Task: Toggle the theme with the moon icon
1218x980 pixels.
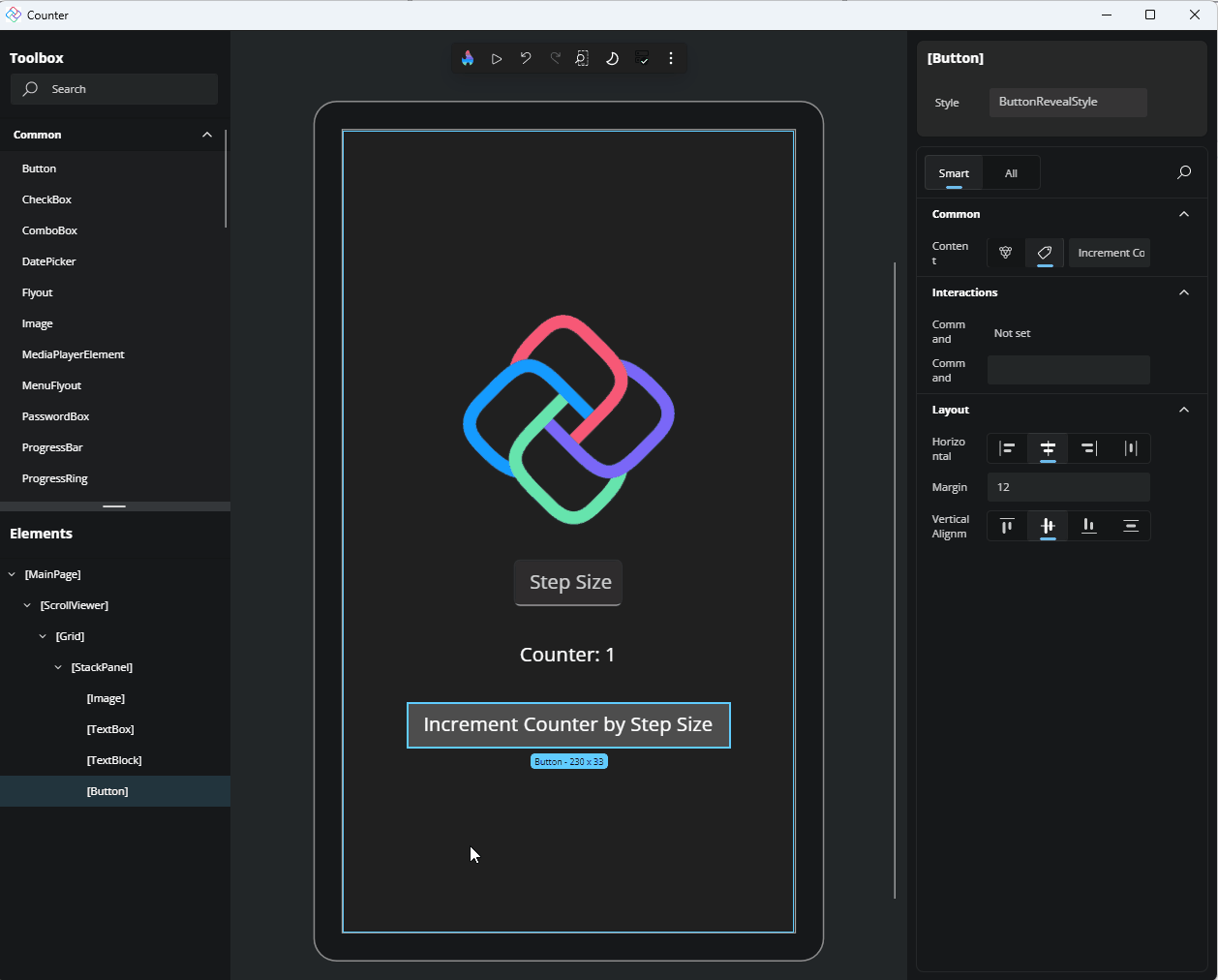Action: 612,58
